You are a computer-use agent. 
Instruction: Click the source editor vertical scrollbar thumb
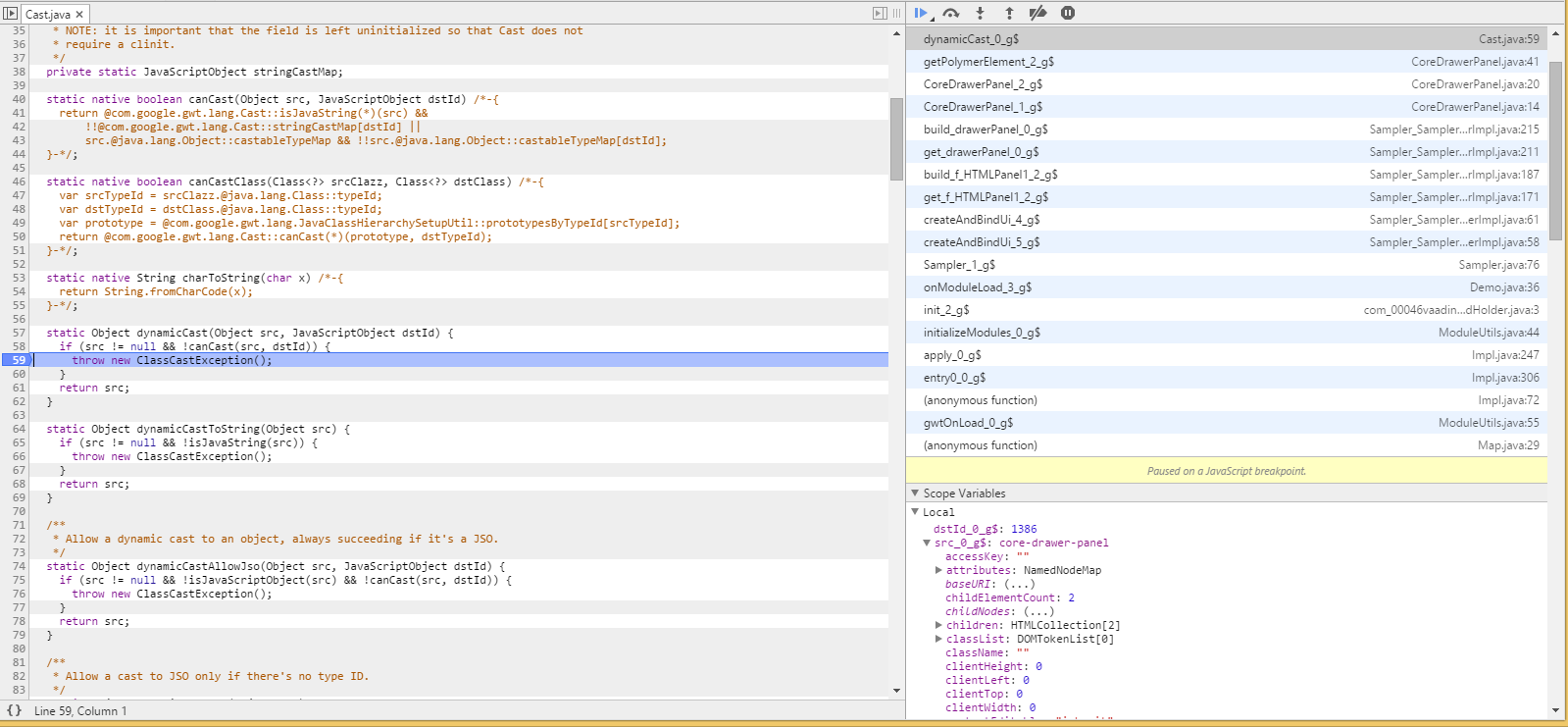tap(896, 138)
